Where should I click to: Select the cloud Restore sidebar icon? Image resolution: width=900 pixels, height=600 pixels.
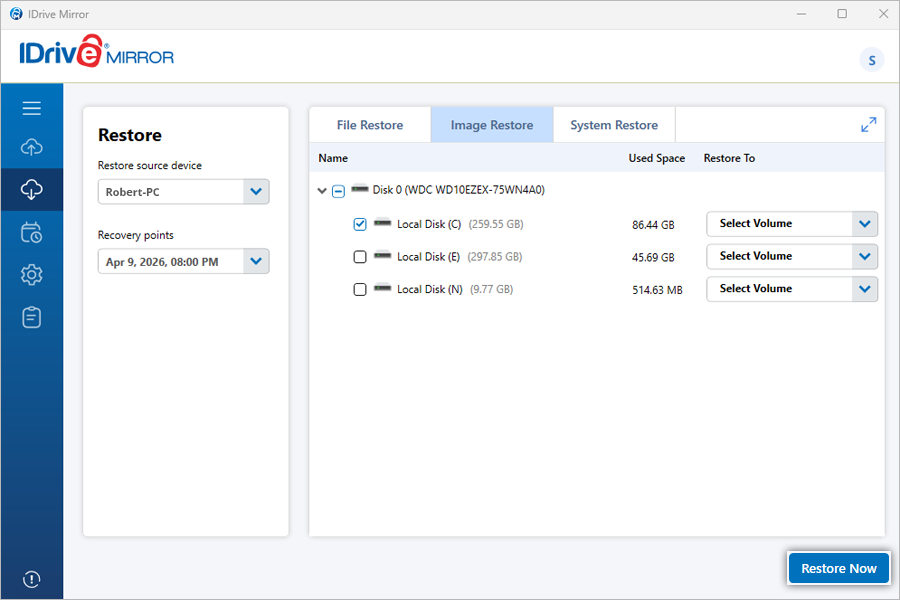pos(31,189)
